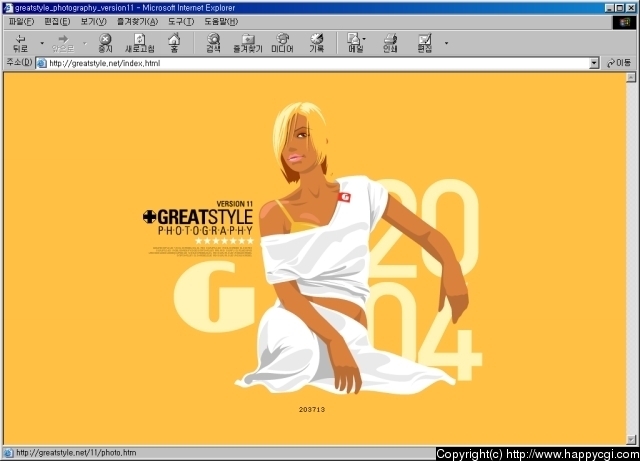Click the VERSION 11 label
640x461 pixels.
(x=235, y=204)
